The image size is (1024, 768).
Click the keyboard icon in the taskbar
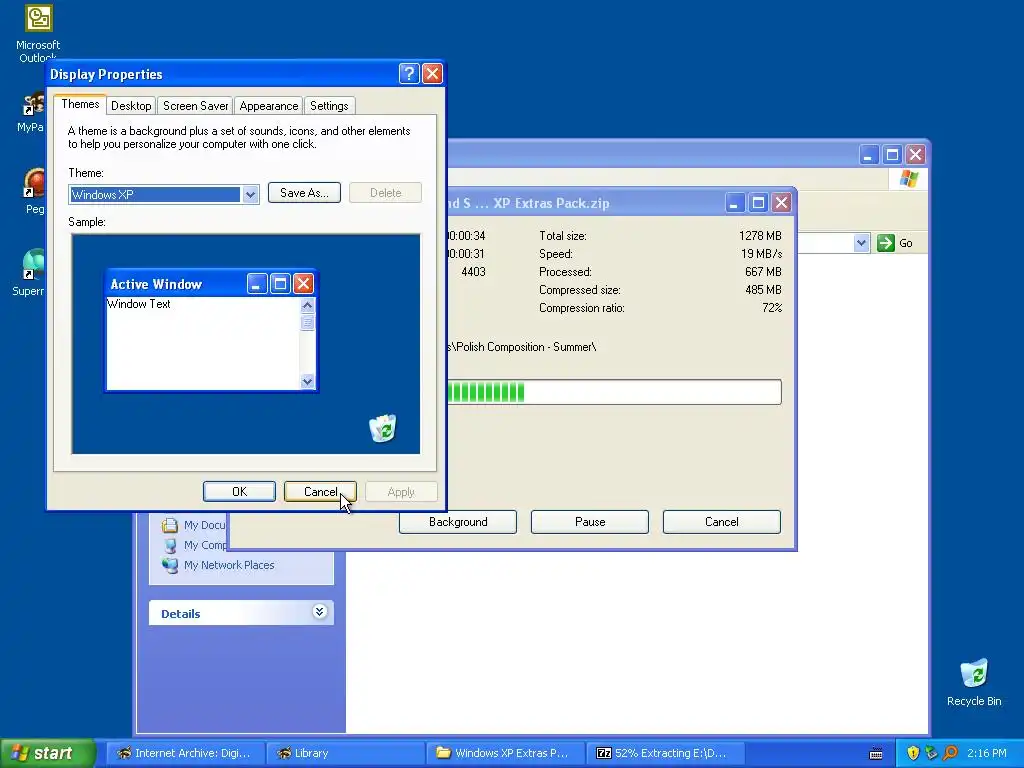[x=876, y=754]
